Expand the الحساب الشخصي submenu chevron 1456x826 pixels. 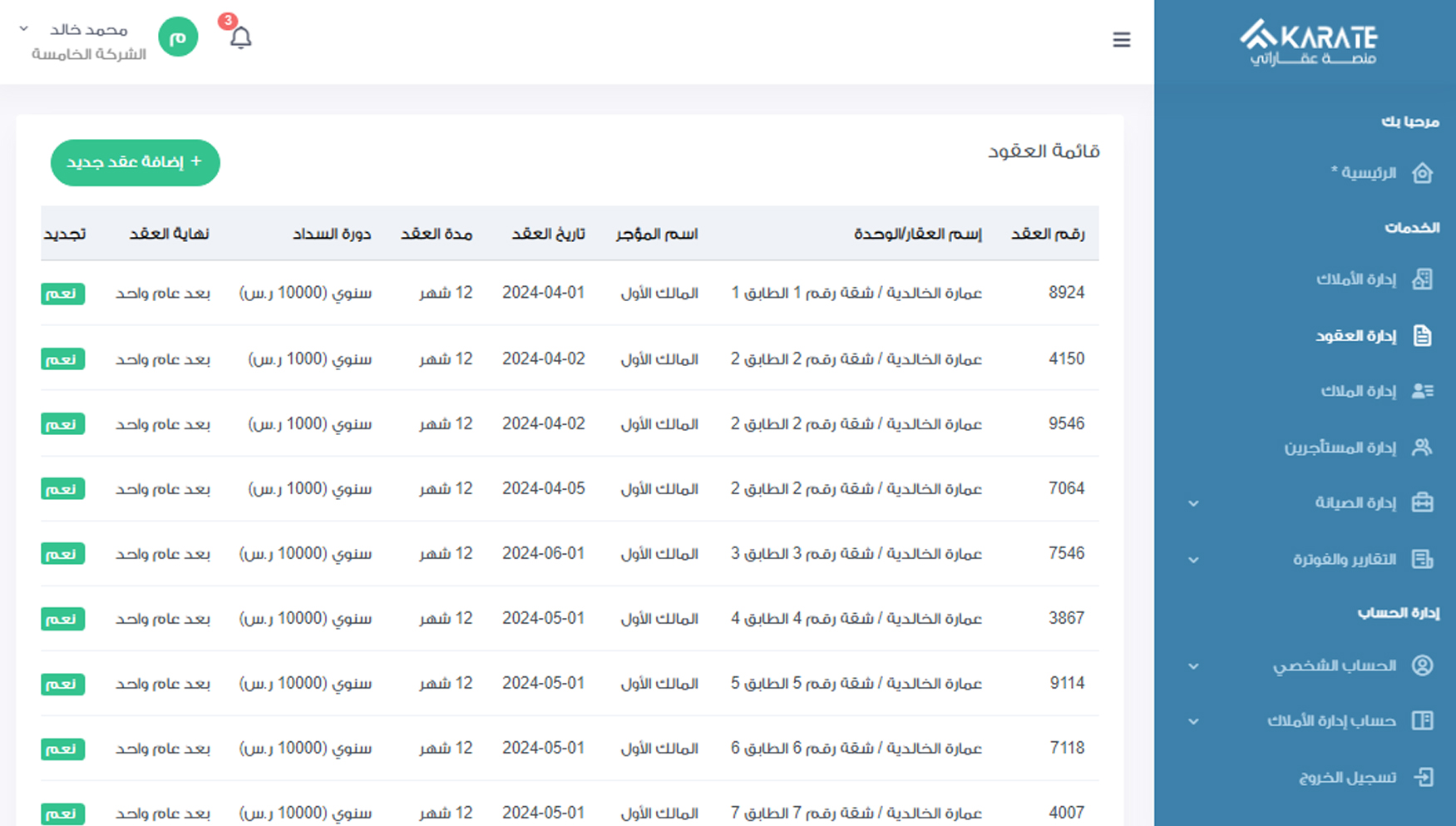1193,666
